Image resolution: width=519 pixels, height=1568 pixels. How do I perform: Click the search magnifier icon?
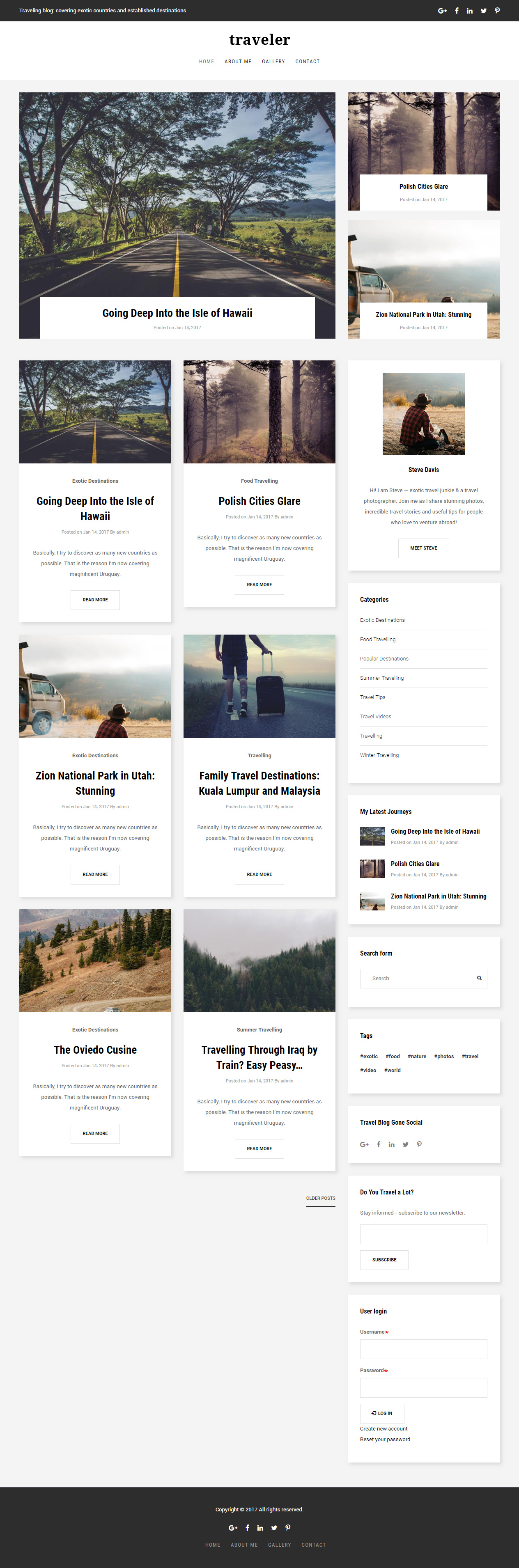pyautogui.click(x=480, y=978)
